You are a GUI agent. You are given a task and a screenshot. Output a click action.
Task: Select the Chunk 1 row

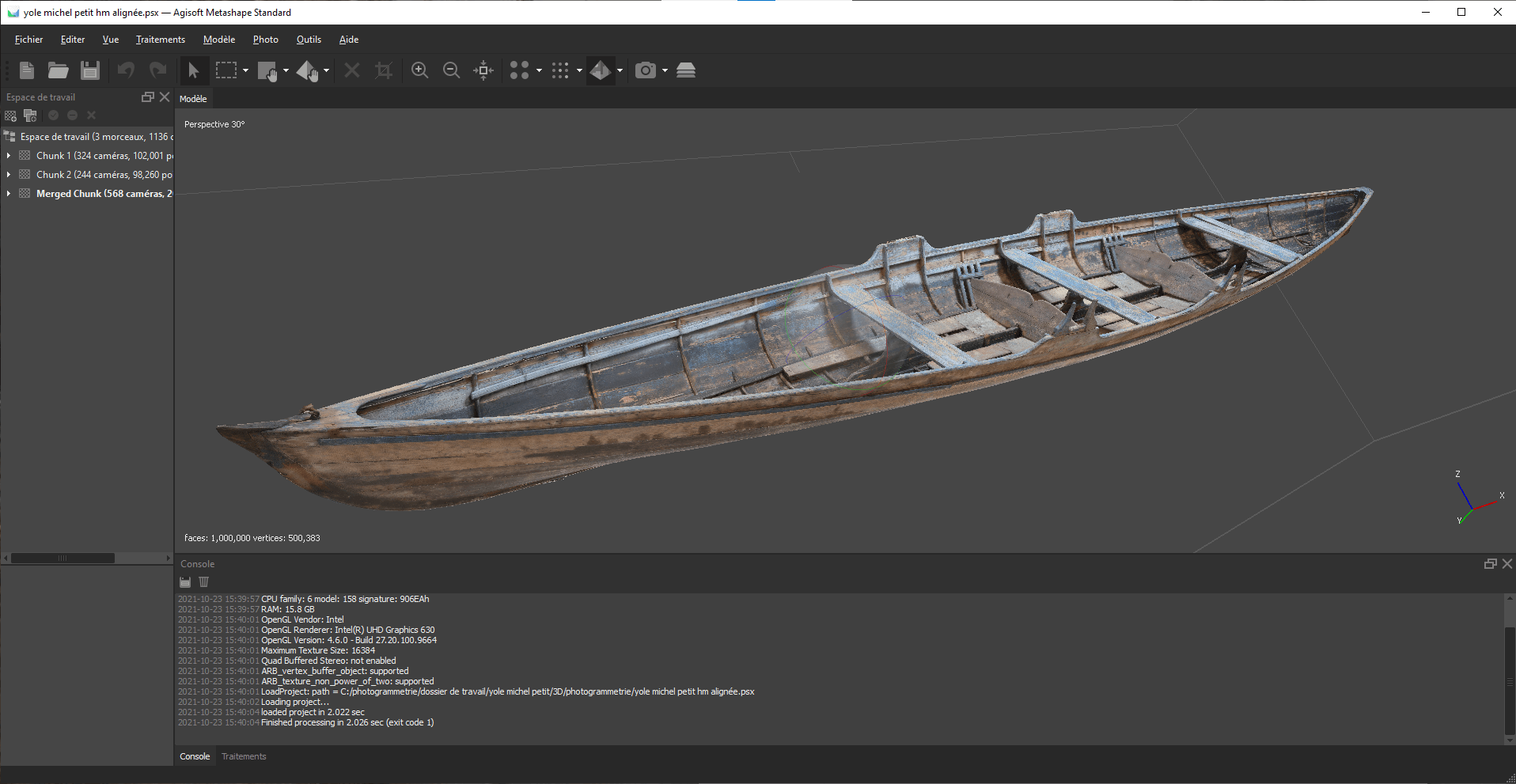click(x=87, y=156)
